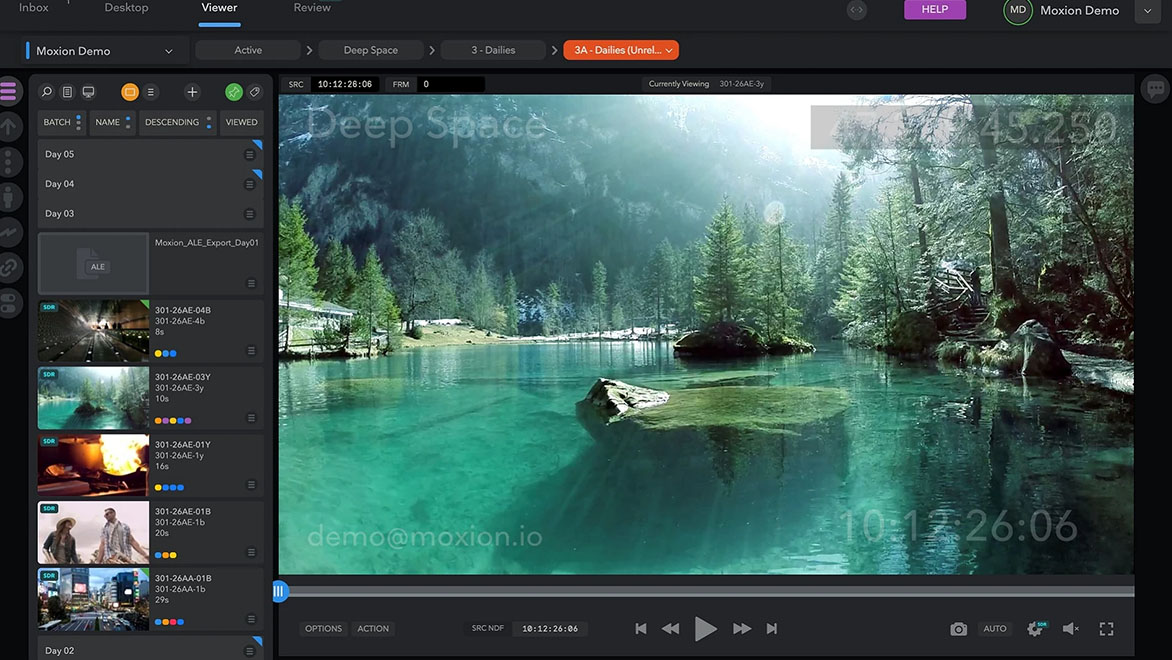
Task: Open the Inbox menu item
Action: [x=32, y=7]
